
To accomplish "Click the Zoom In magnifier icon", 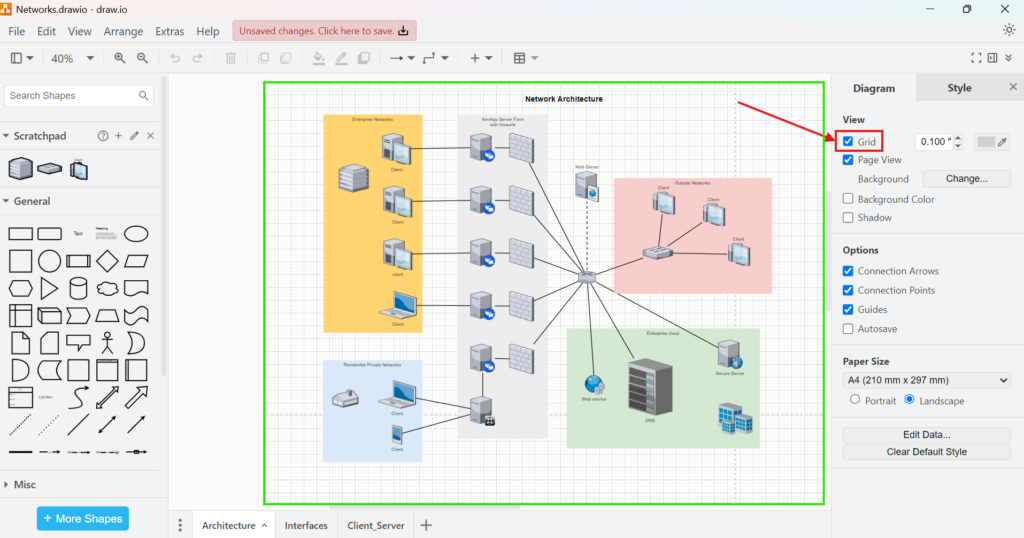I will 120,59.
